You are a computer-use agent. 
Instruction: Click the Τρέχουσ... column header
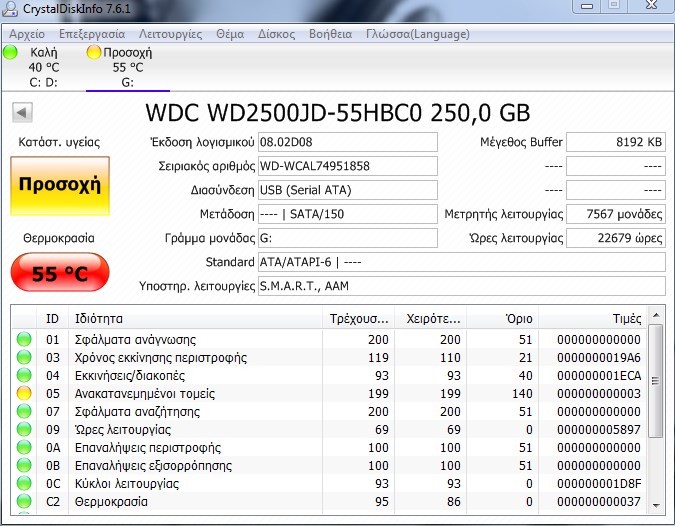358,319
